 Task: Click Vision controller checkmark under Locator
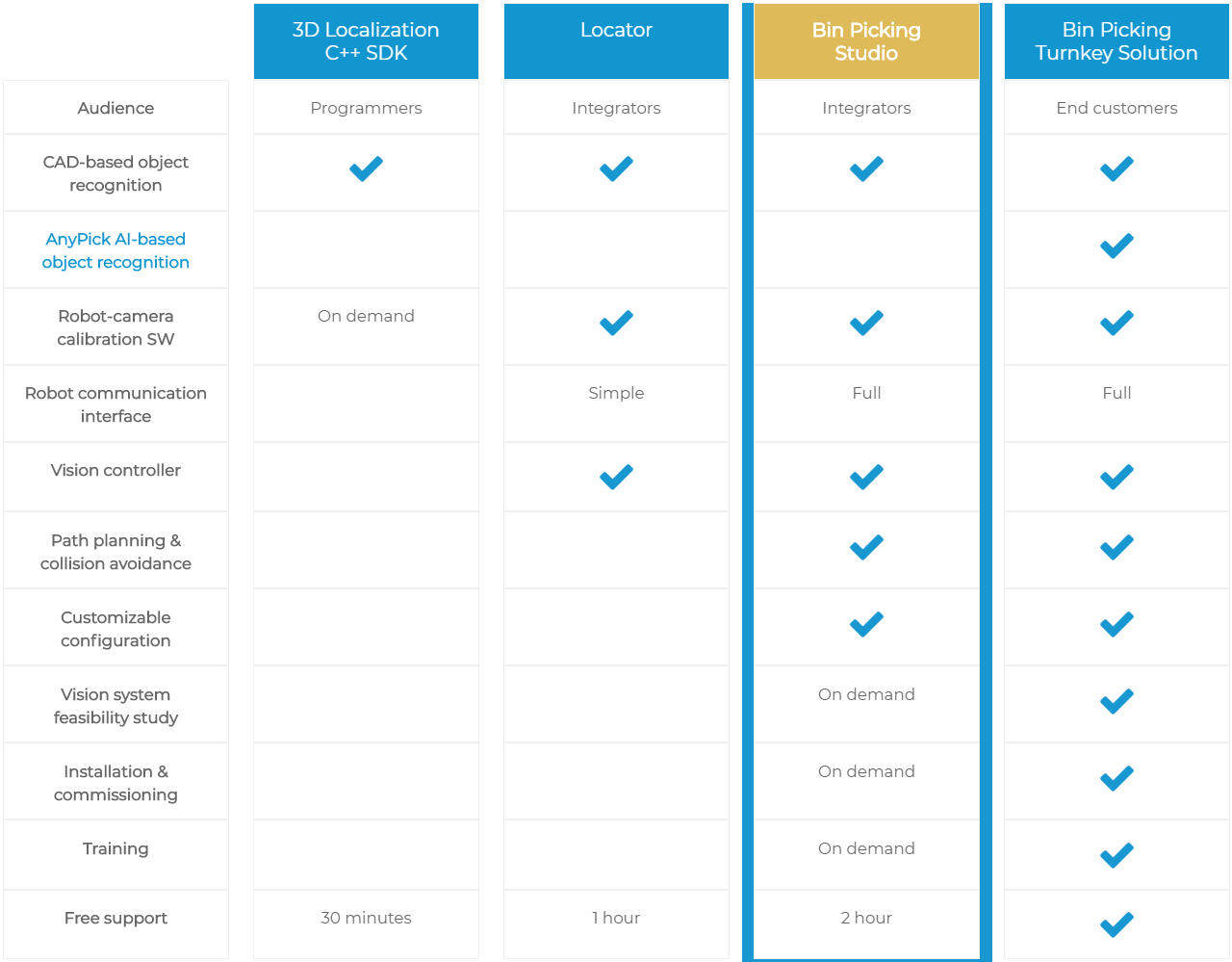(x=616, y=477)
